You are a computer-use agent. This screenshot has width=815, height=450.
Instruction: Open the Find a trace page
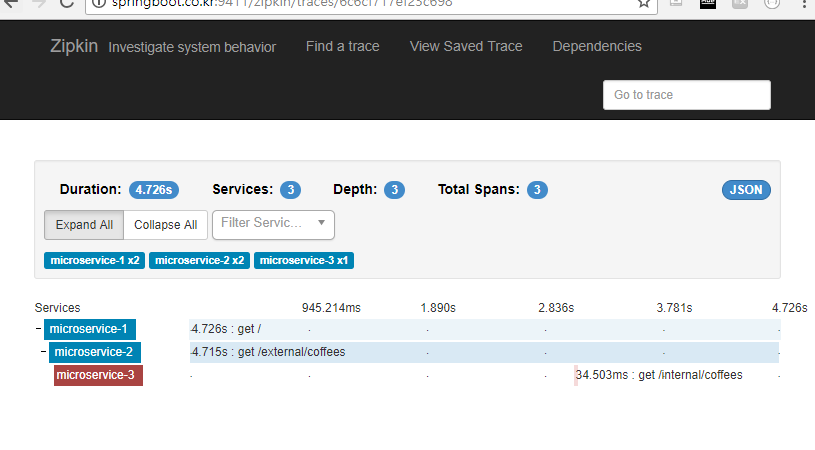(343, 46)
